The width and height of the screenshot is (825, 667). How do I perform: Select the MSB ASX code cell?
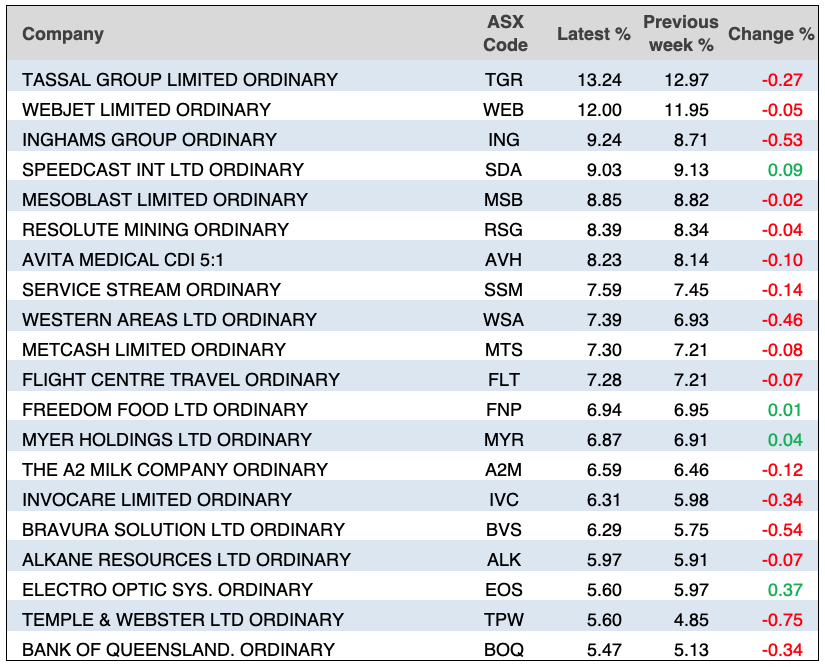(x=504, y=200)
